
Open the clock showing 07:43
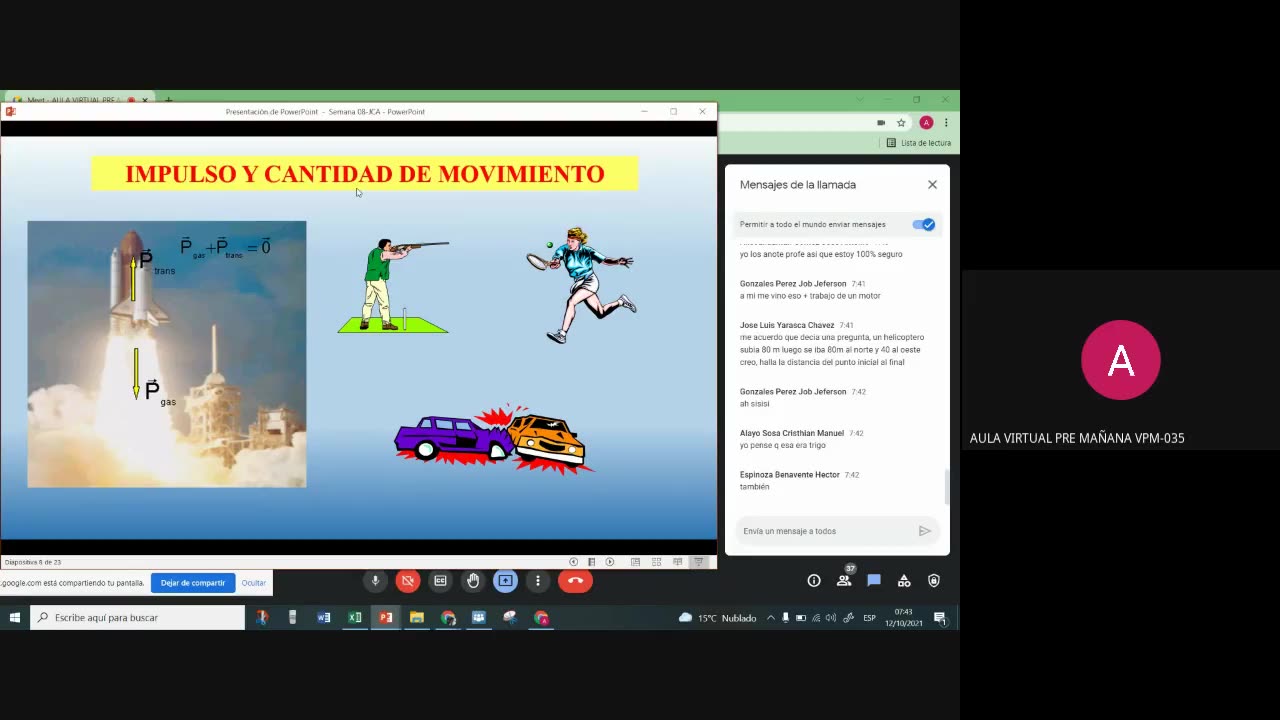tap(903, 618)
